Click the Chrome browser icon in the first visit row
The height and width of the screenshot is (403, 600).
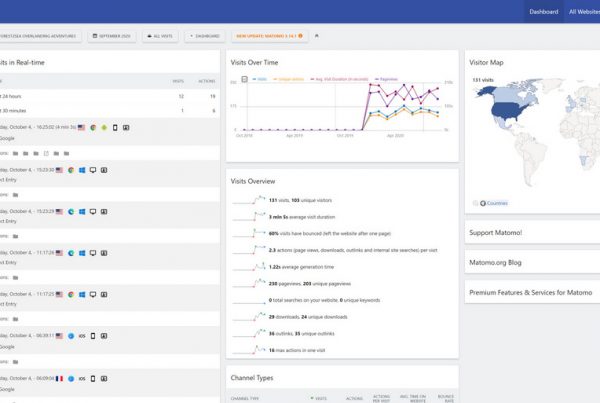(92, 128)
